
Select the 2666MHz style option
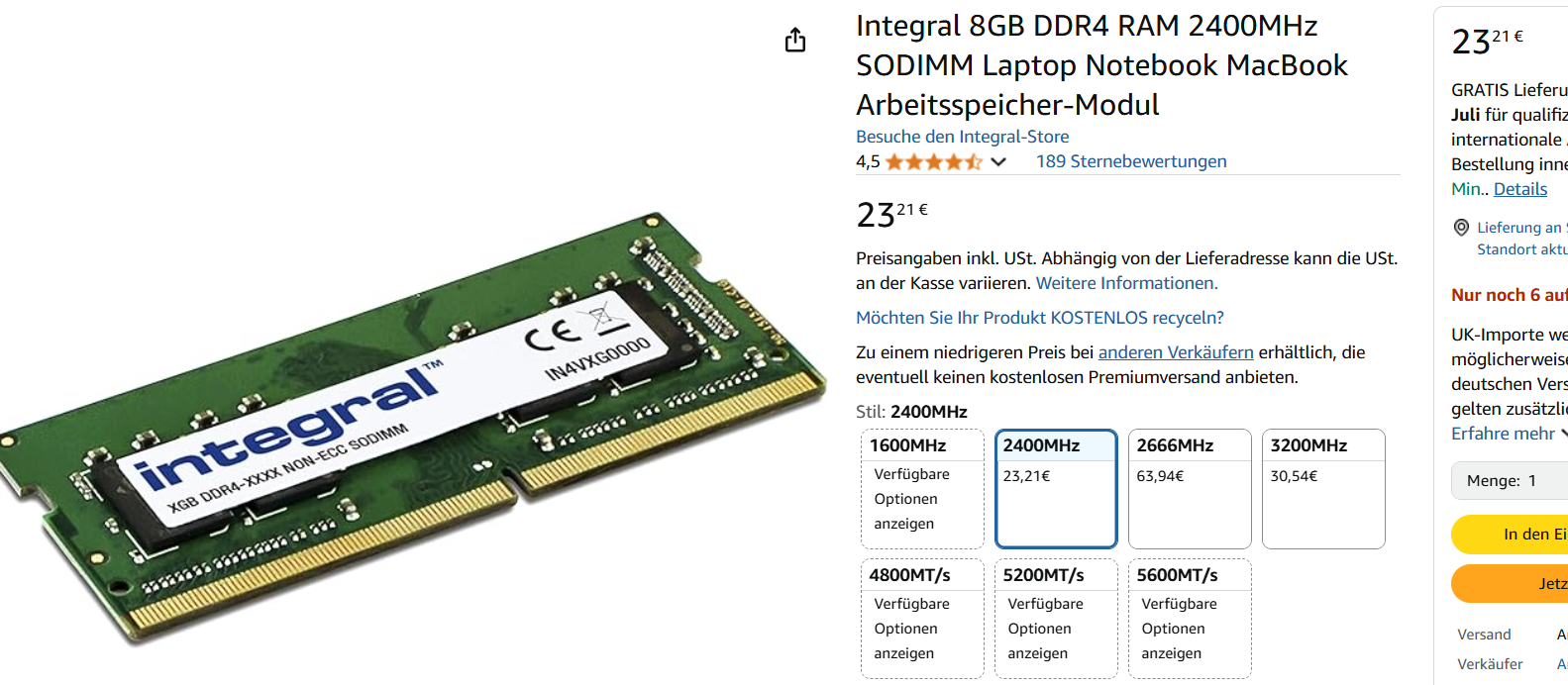point(1190,489)
